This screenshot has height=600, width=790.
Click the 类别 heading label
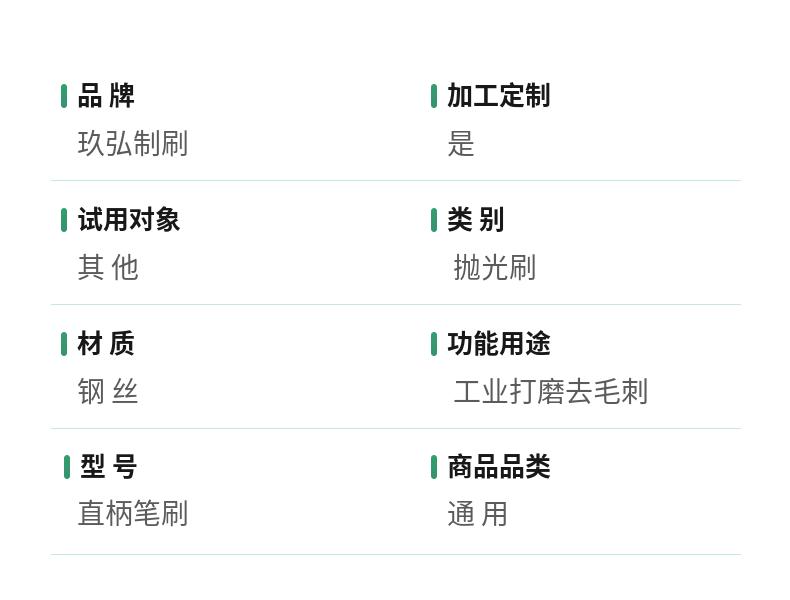(x=476, y=220)
